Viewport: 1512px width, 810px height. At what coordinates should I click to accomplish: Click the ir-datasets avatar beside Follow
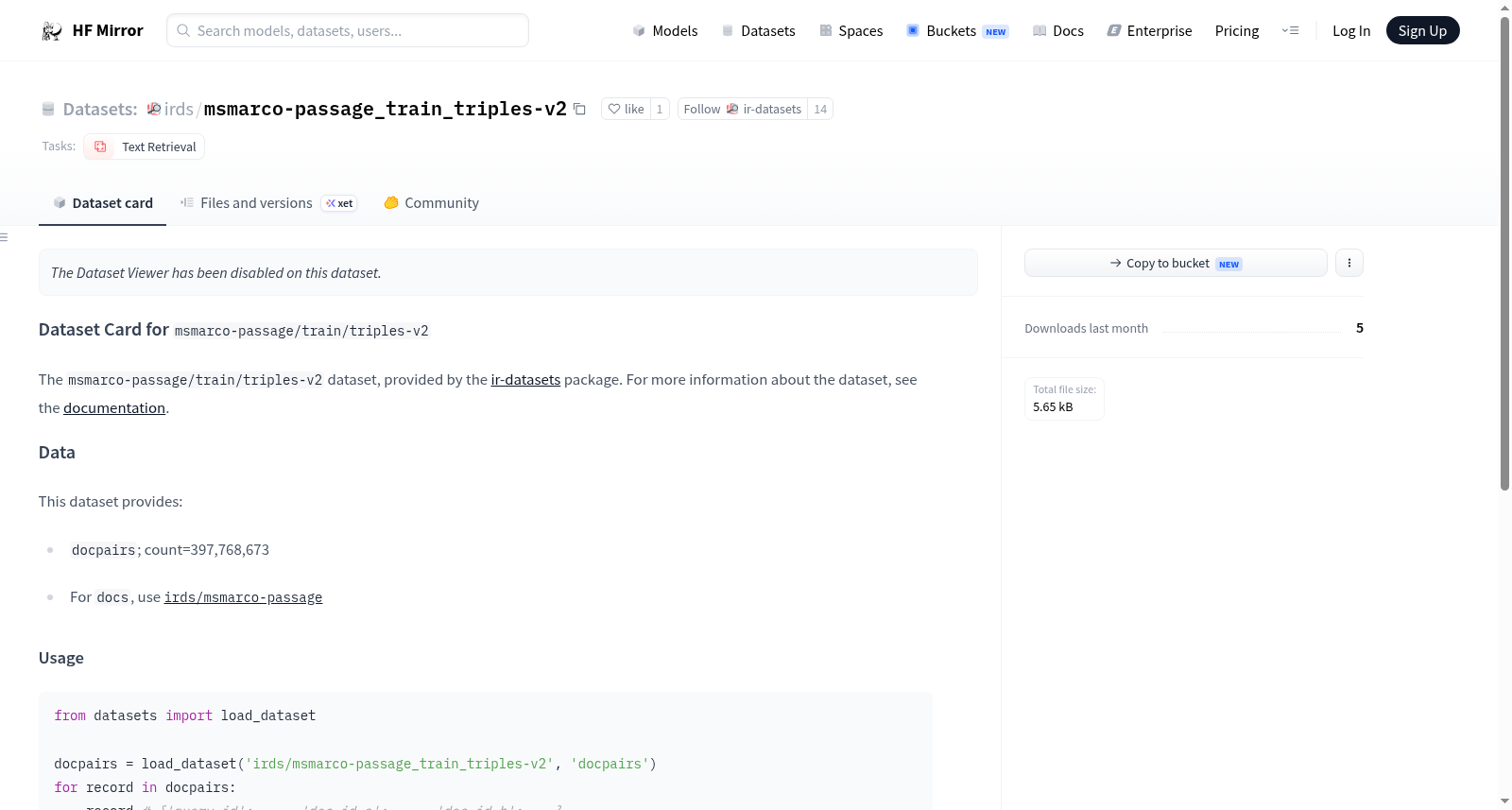click(x=731, y=109)
